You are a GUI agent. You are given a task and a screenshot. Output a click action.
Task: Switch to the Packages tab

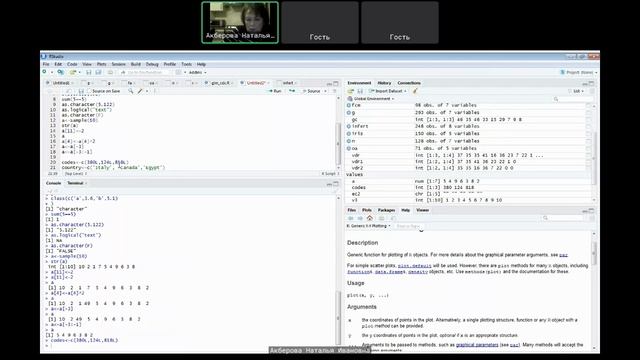(386, 210)
